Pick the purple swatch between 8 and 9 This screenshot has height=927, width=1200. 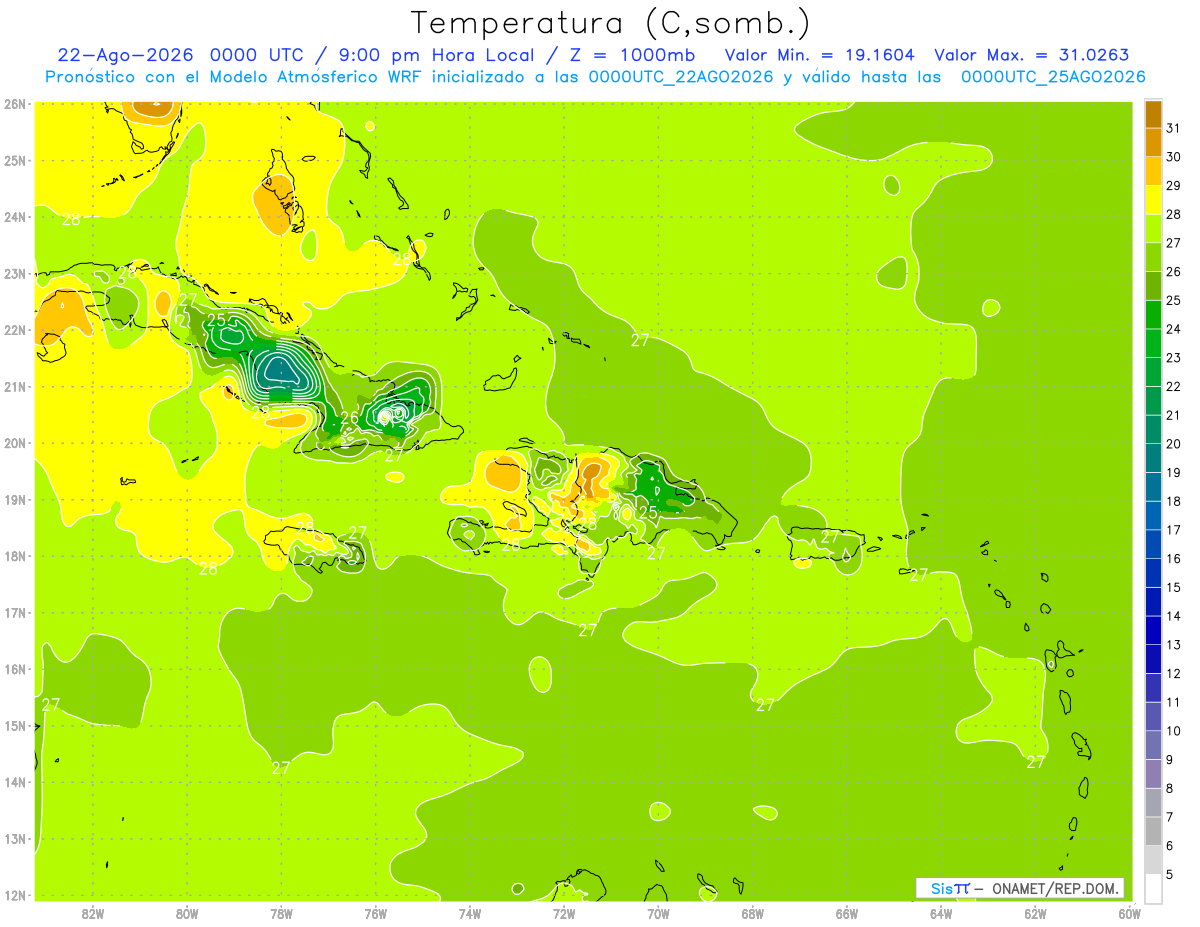[x=1153, y=774]
